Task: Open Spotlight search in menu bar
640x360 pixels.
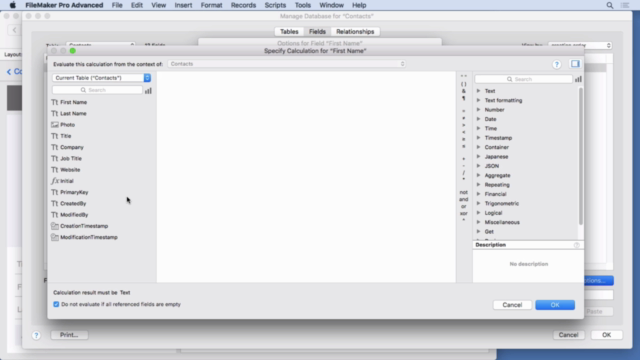Action: click(x=609, y=5)
